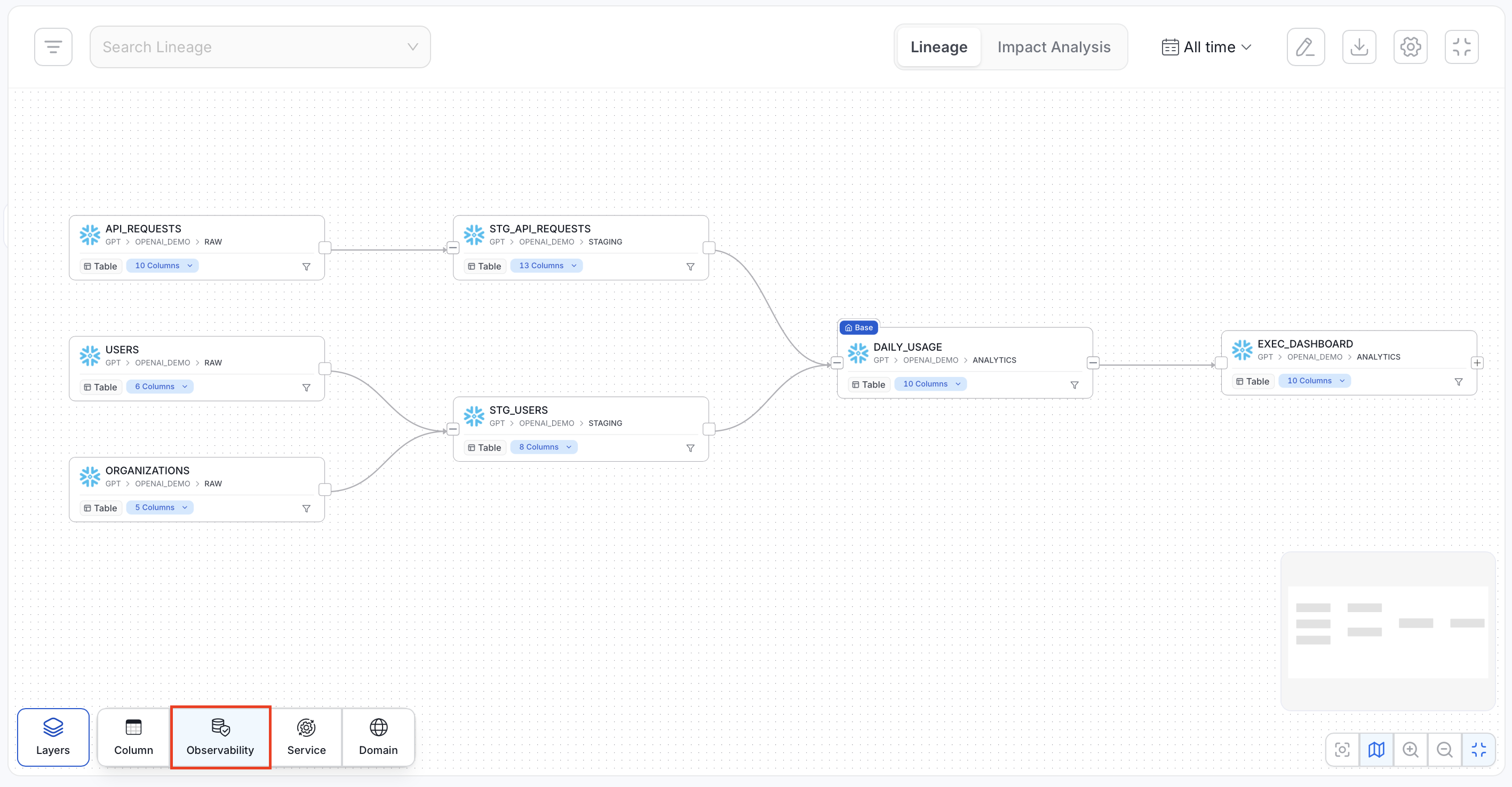Click the filter icon on ORGANIZATIONS node
Image resolution: width=1512 pixels, height=787 pixels.
pos(306,509)
